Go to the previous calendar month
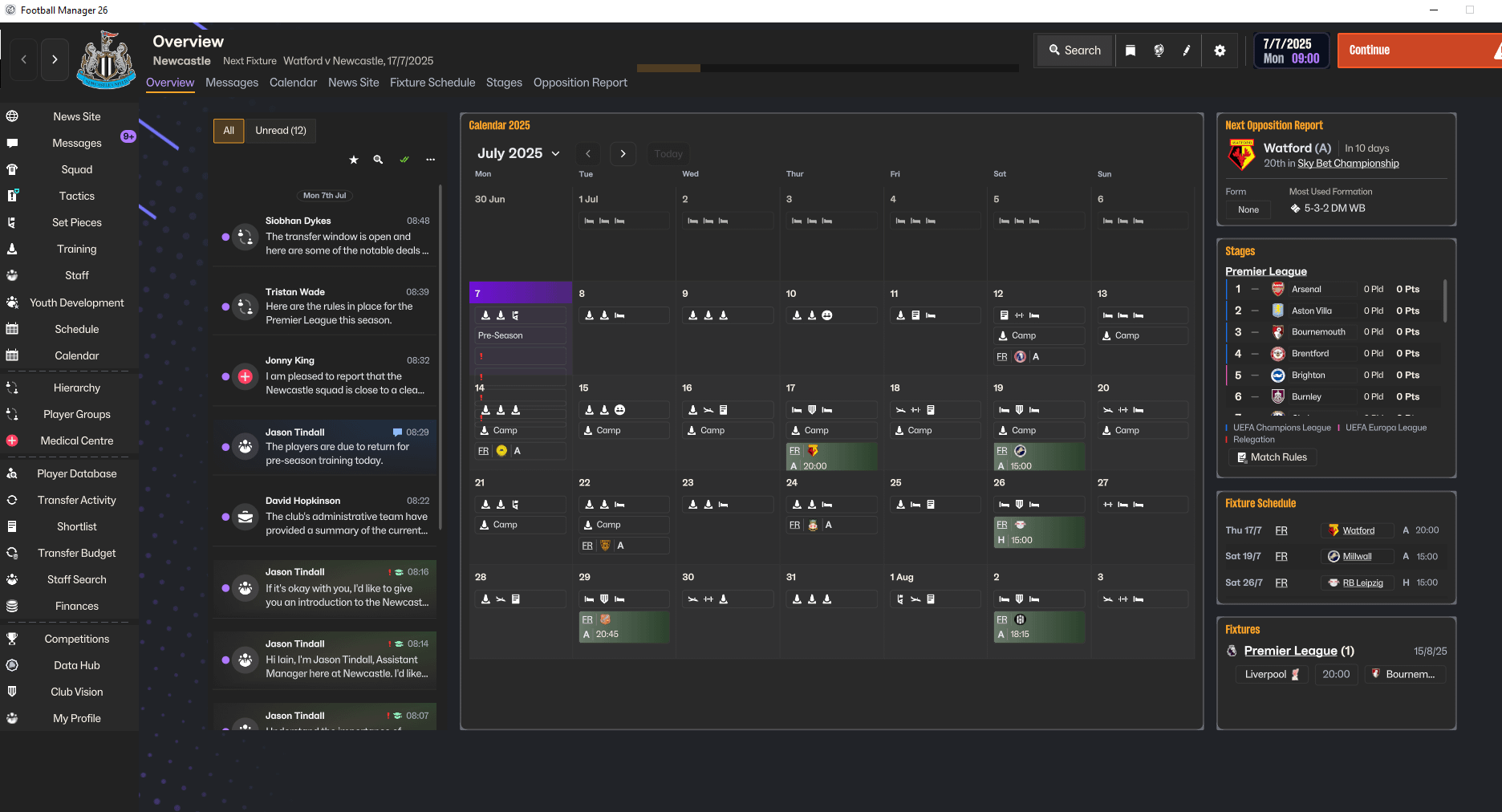The width and height of the screenshot is (1502, 812). click(x=587, y=154)
